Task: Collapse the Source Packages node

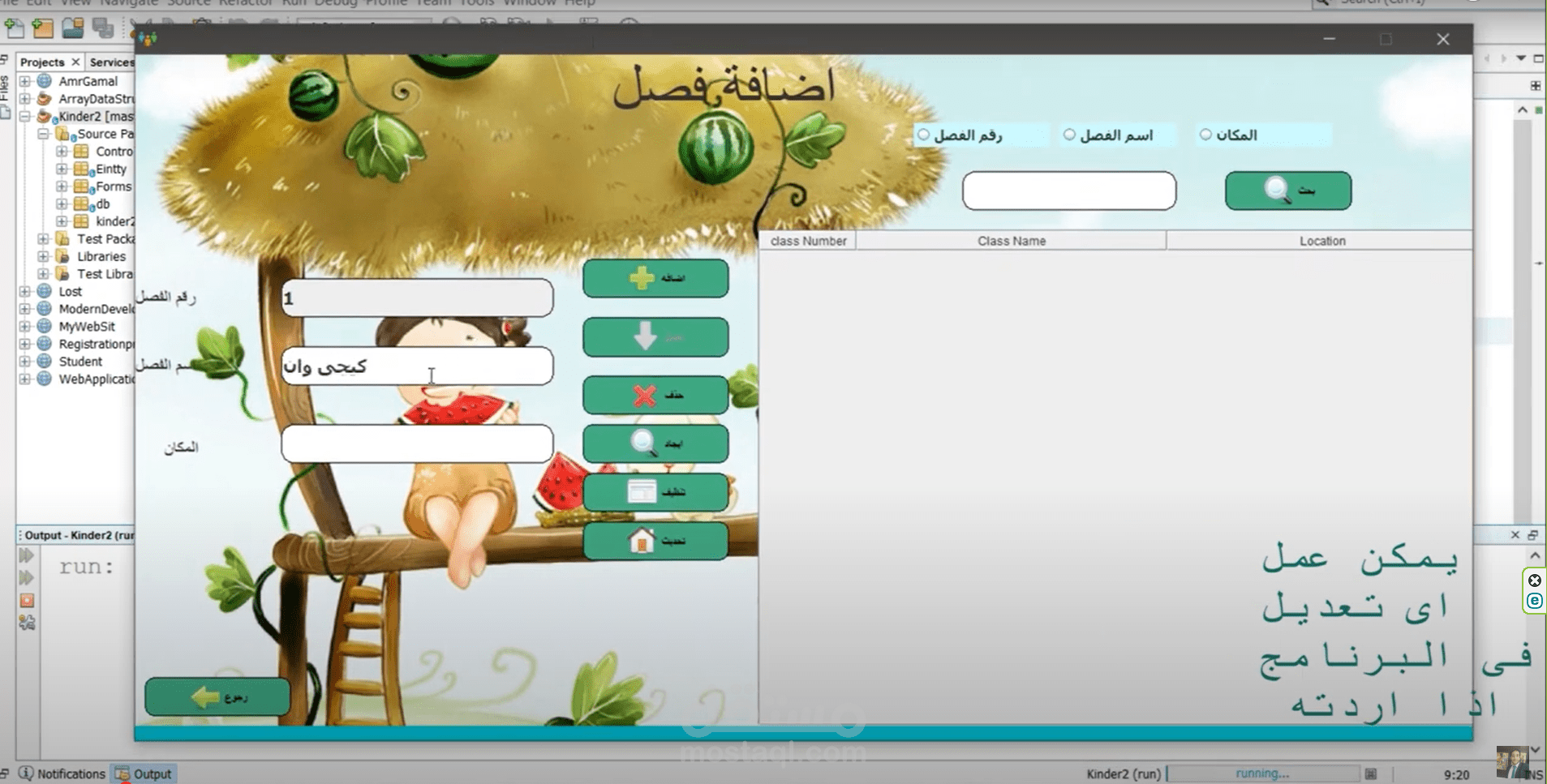Action: 44,134
